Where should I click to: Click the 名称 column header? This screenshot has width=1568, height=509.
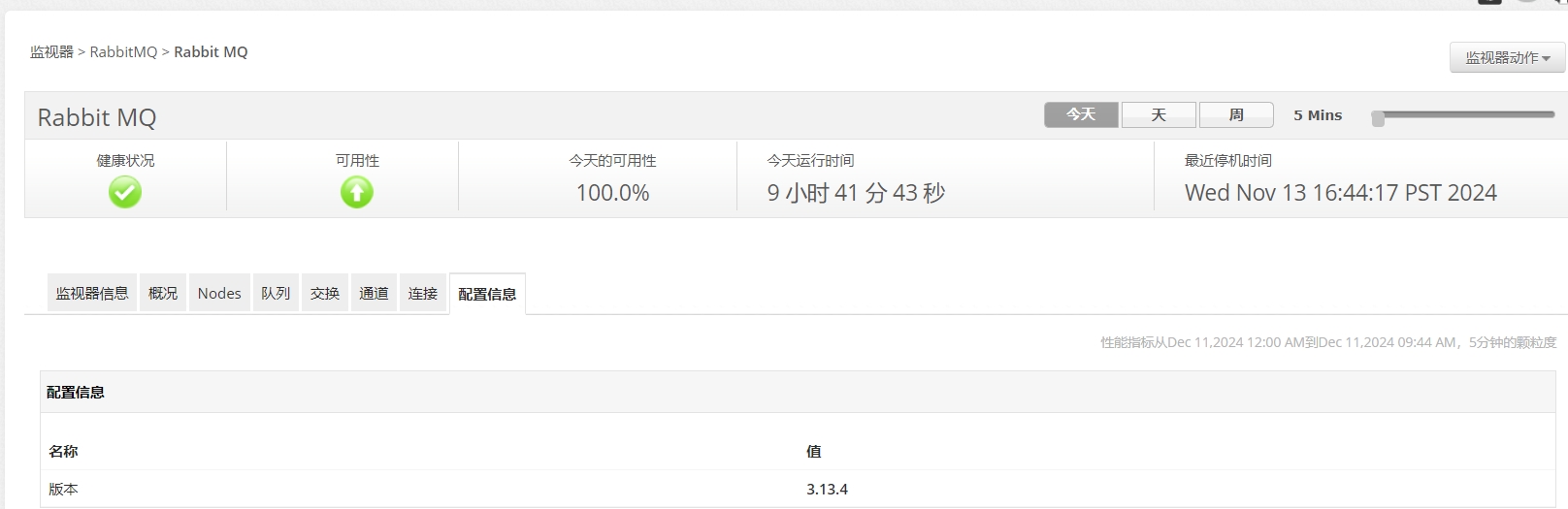click(x=63, y=451)
